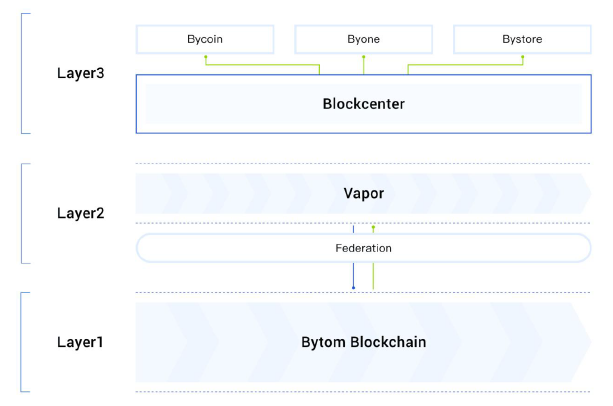This screenshot has height=406, width=613.
Task: Click blue downward arrowhead below Federation
Action: pos(353,288)
